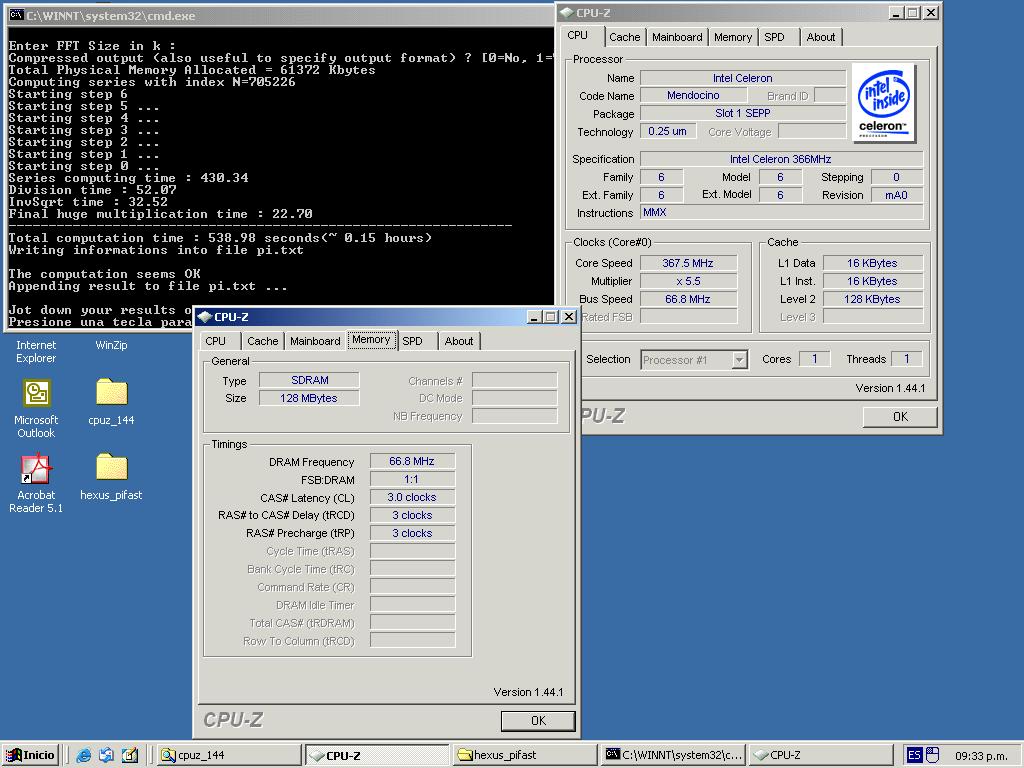The width and height of the screenshot is (1024, 768).
Task: Click the Intel Celeron name field
Action: point(743,78)
